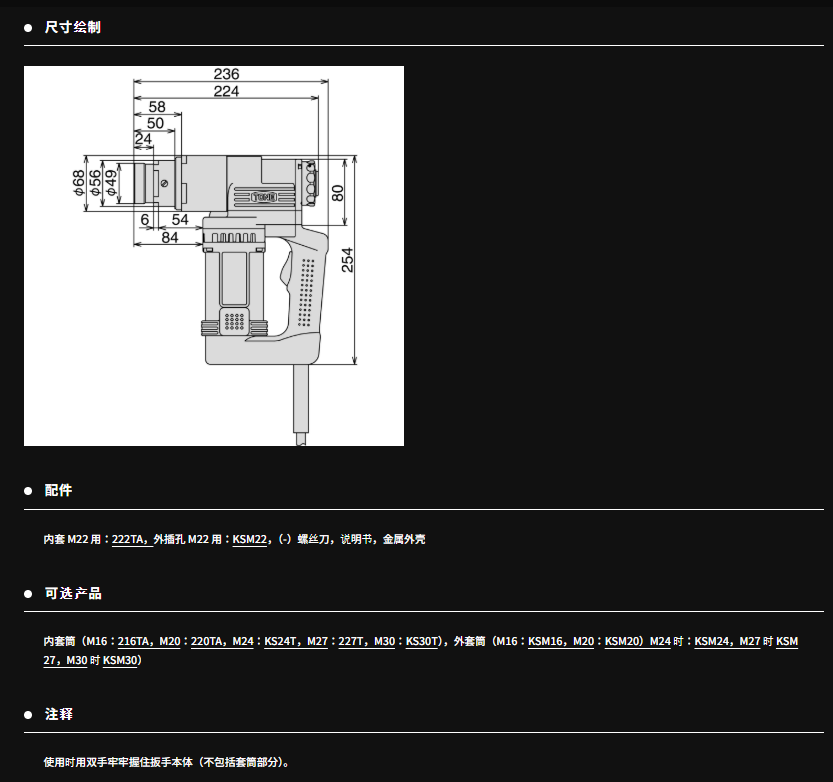
Task: Click the bullet icon beside 可选产品
Action: [x=28, y=594]
